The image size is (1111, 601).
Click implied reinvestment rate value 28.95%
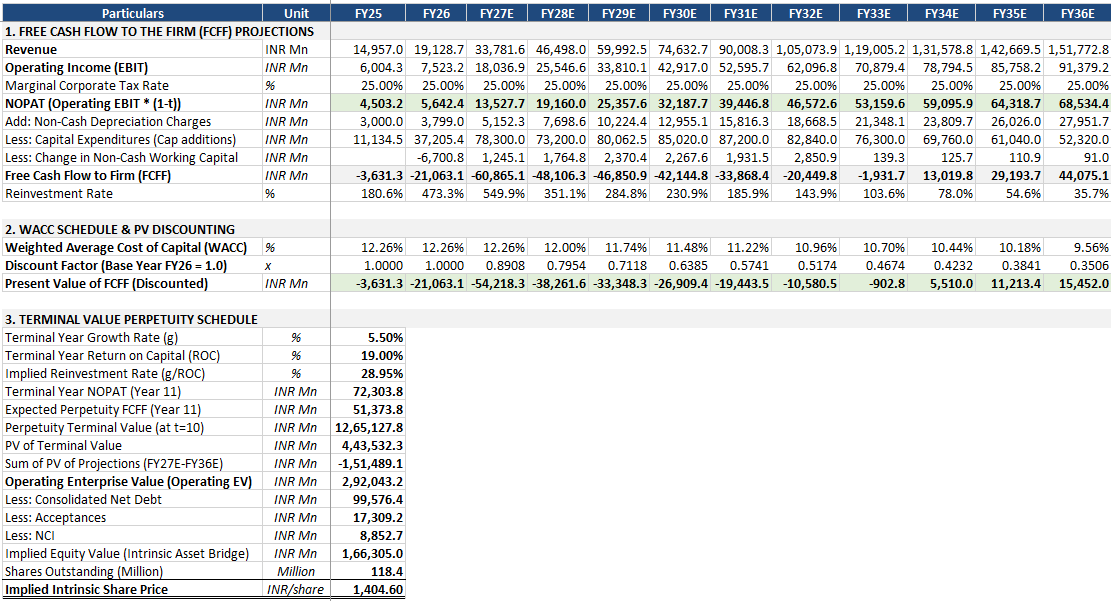[383, 373]
